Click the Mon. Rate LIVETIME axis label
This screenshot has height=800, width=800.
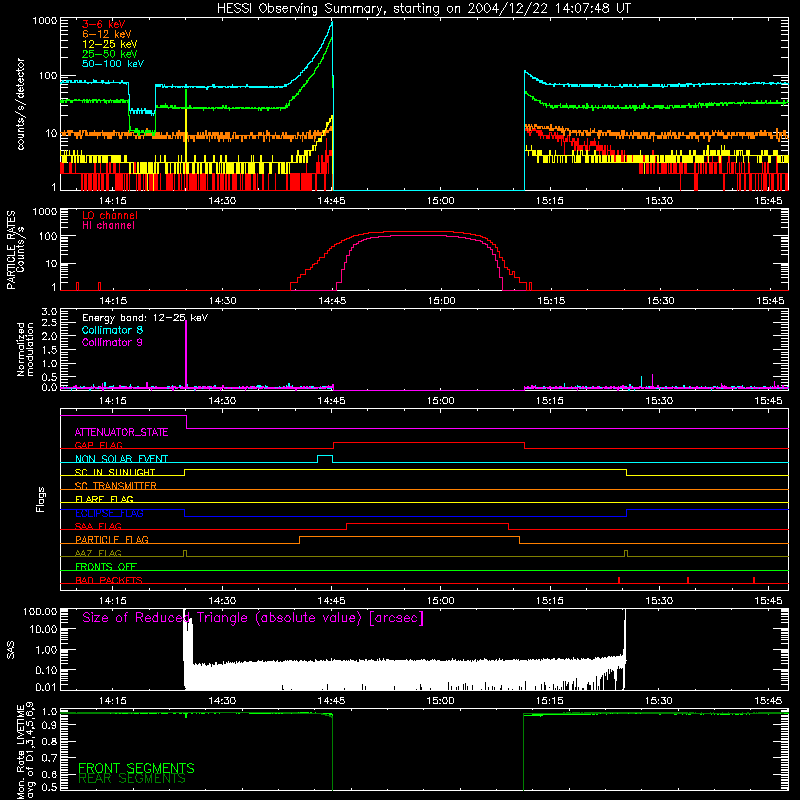coord(25,750)
